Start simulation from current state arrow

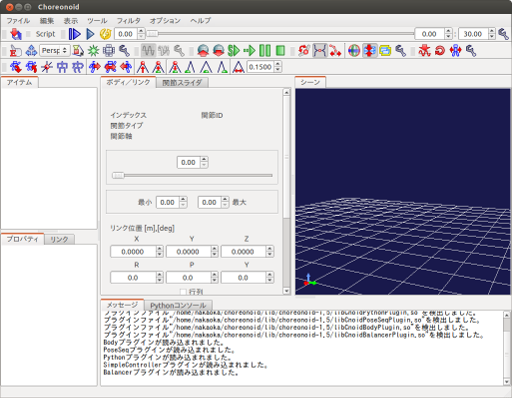click(249, 51)
